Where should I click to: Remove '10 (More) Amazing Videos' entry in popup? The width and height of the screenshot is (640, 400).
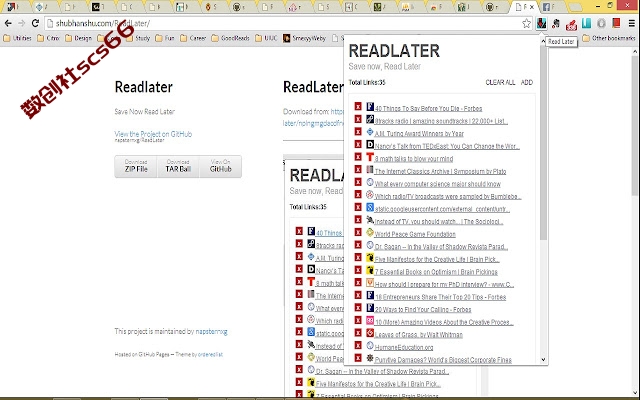click(x=358, y=320)
